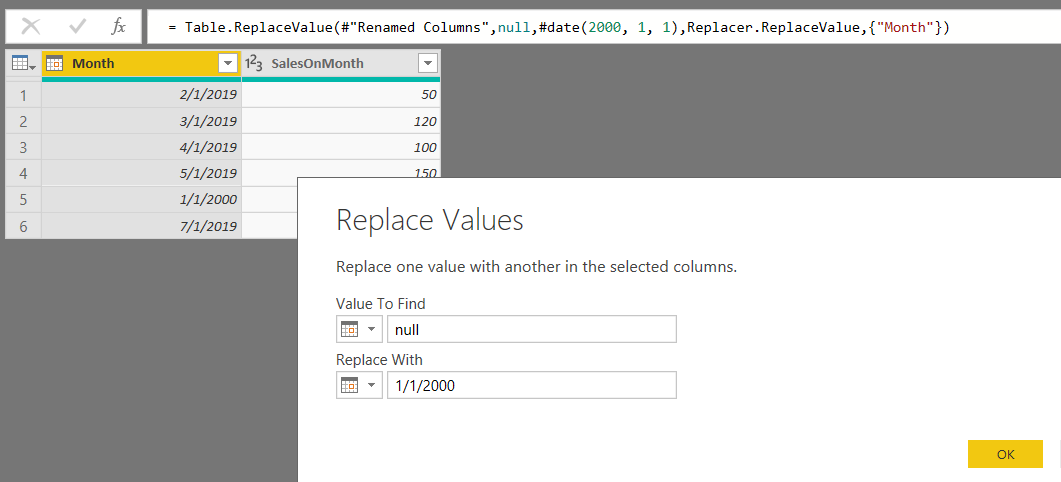Confirm the formula with checkmark icon
The image size is (1061, 482).
(77, 26)
